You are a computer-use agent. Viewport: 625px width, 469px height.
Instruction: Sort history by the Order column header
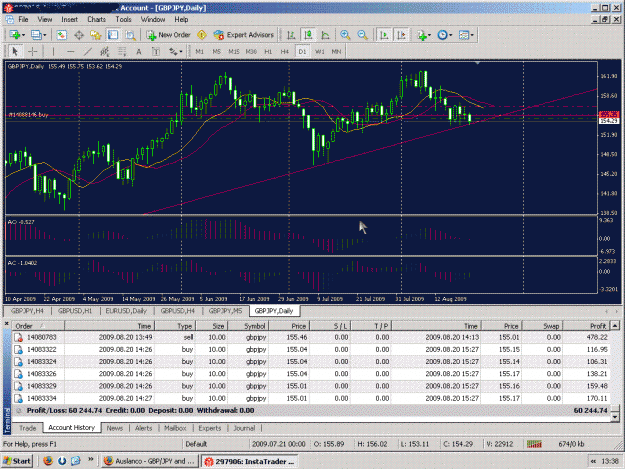tap(38, 326)
